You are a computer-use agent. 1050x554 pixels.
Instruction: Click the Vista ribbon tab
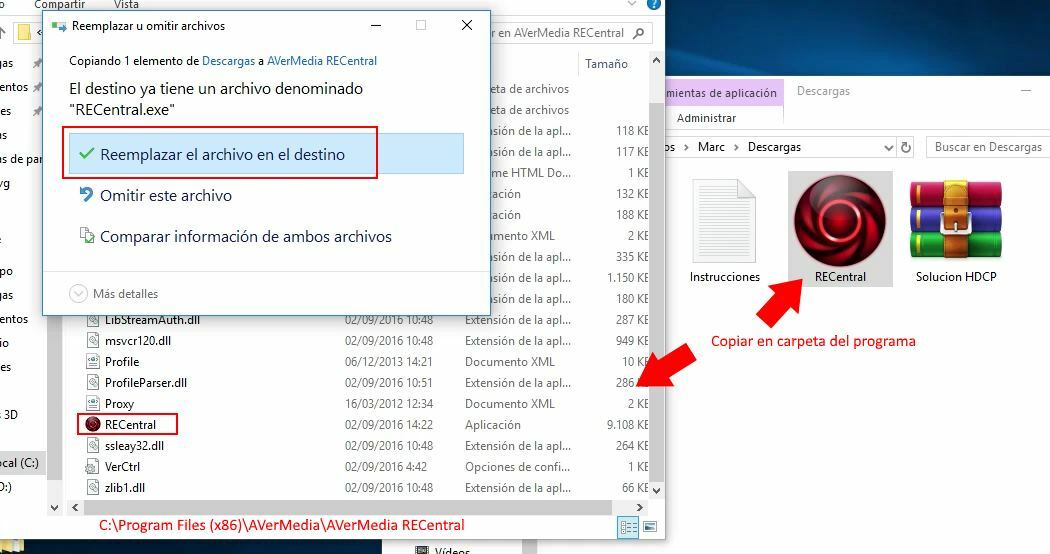tap(126, 5)
